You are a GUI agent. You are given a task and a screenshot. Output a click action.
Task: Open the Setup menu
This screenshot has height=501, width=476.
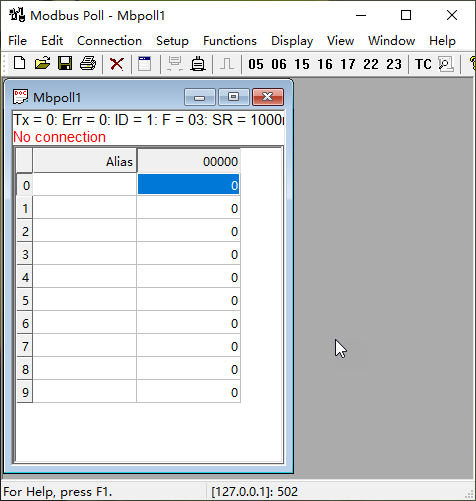[172, 41]
